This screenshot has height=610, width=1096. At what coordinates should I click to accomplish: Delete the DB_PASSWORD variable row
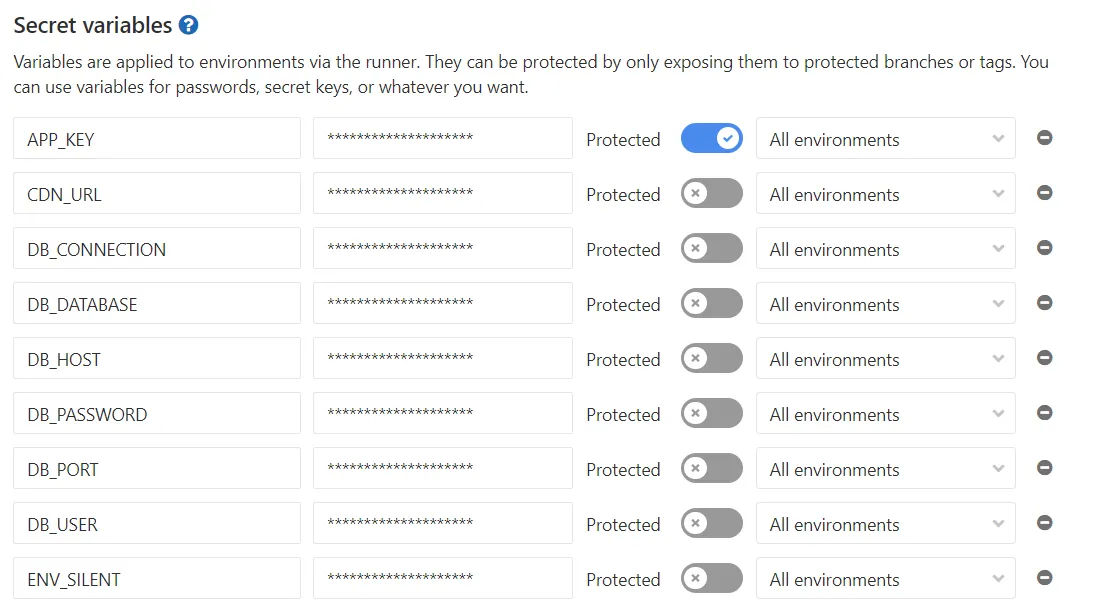1044,413
